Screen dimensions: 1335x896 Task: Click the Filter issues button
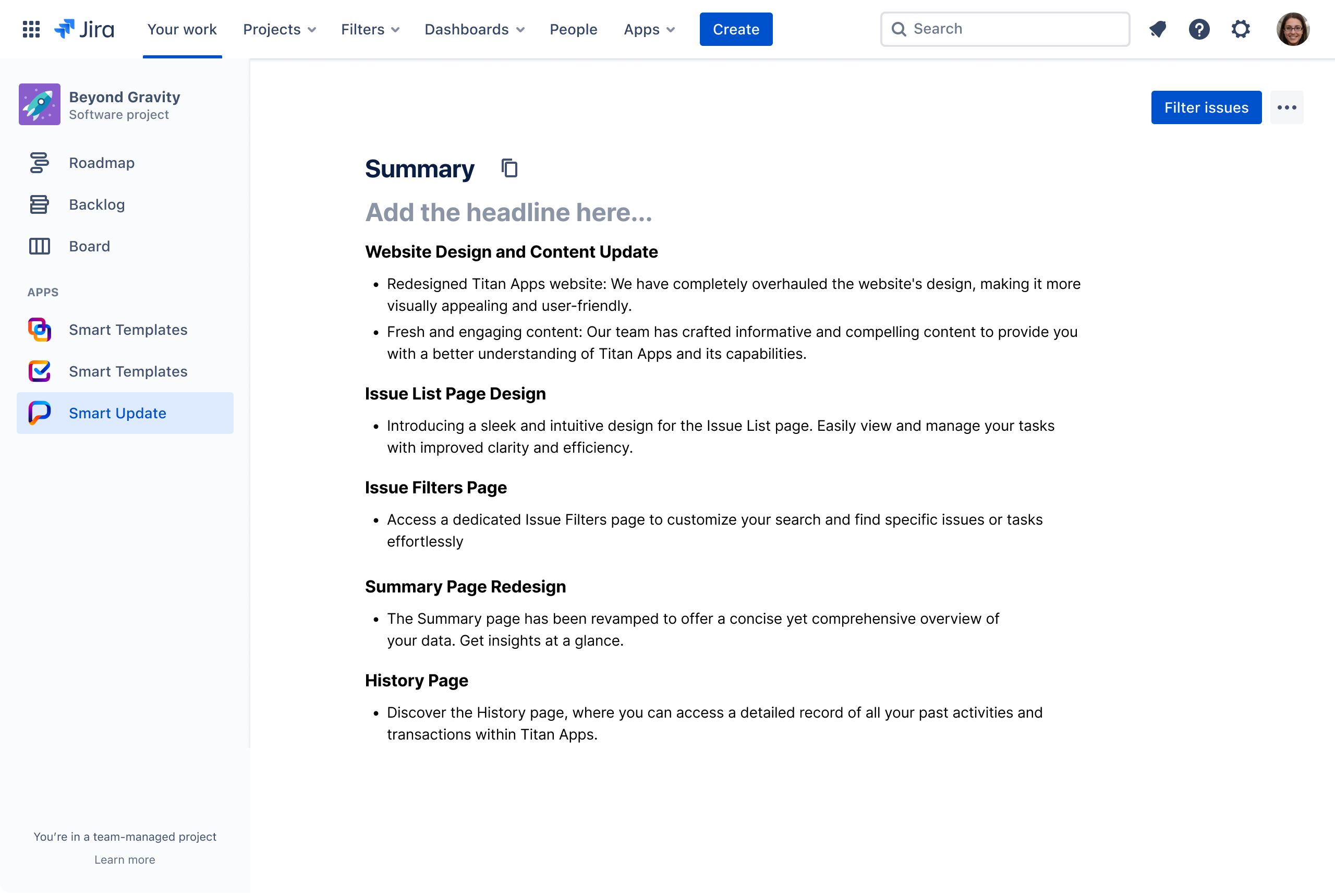(x=1206, y=107)
